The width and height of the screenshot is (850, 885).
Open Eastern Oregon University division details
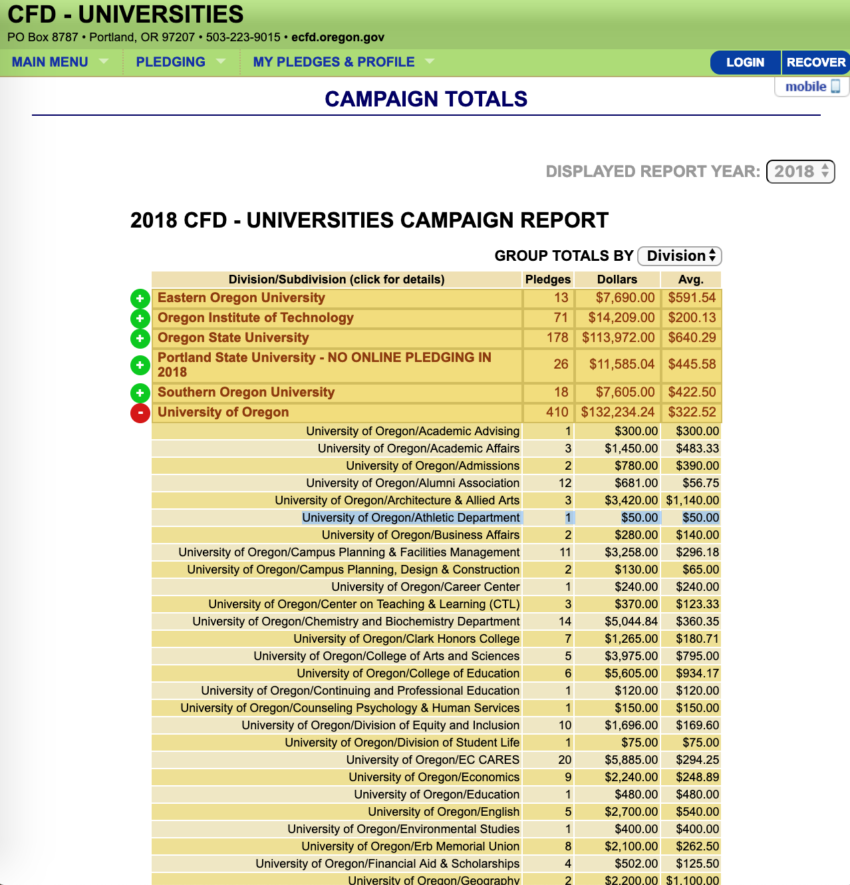point(241,297)
